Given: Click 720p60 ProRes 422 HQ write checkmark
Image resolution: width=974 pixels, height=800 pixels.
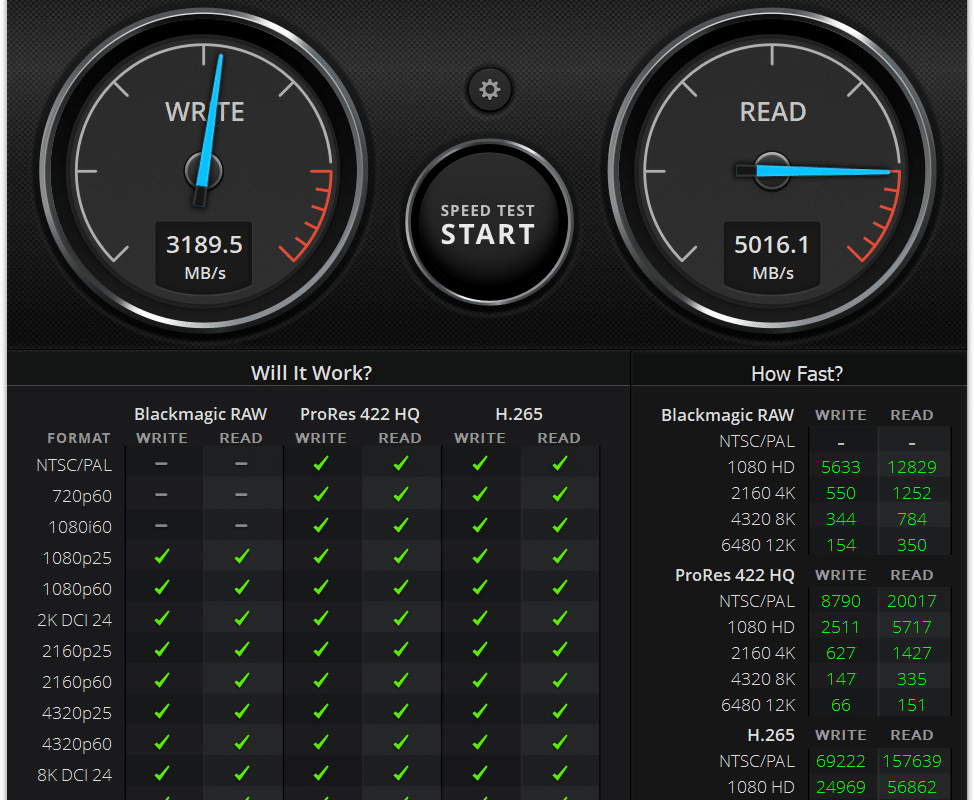Looking at the screenshot, I should pyautogui.click(x=321, y=494).
